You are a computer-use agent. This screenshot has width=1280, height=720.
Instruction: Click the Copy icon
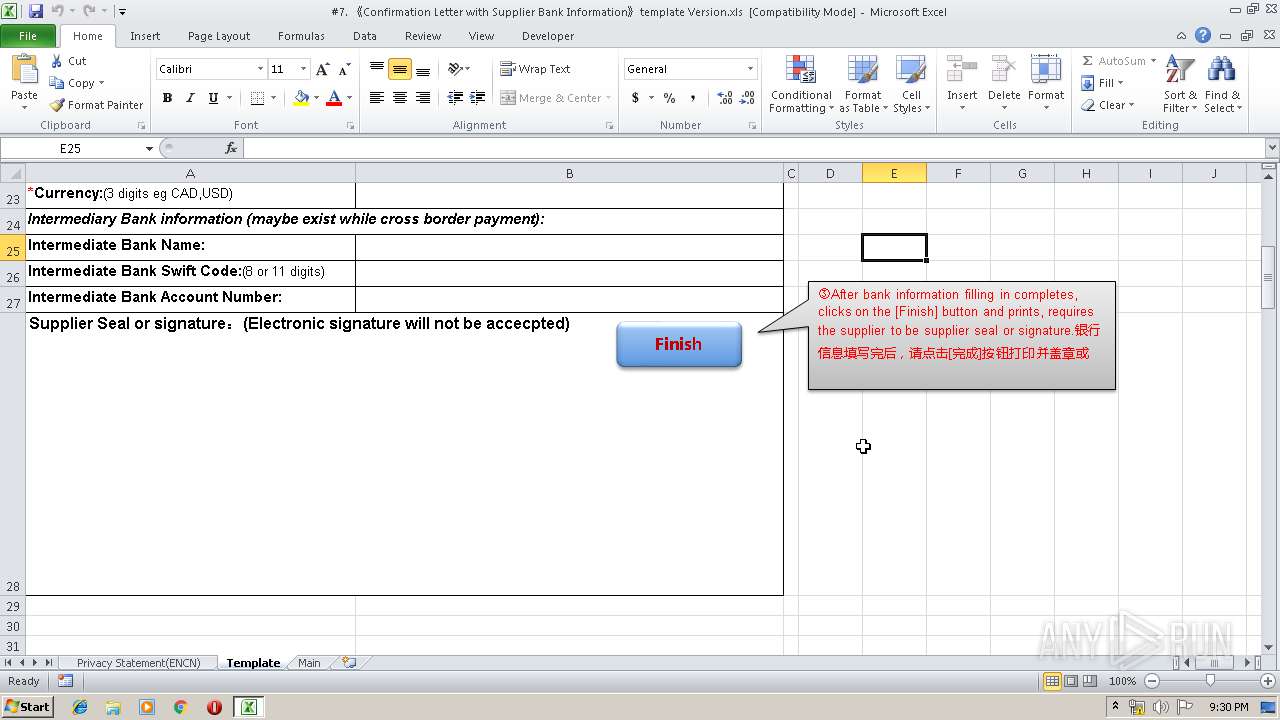coord(57,83)
